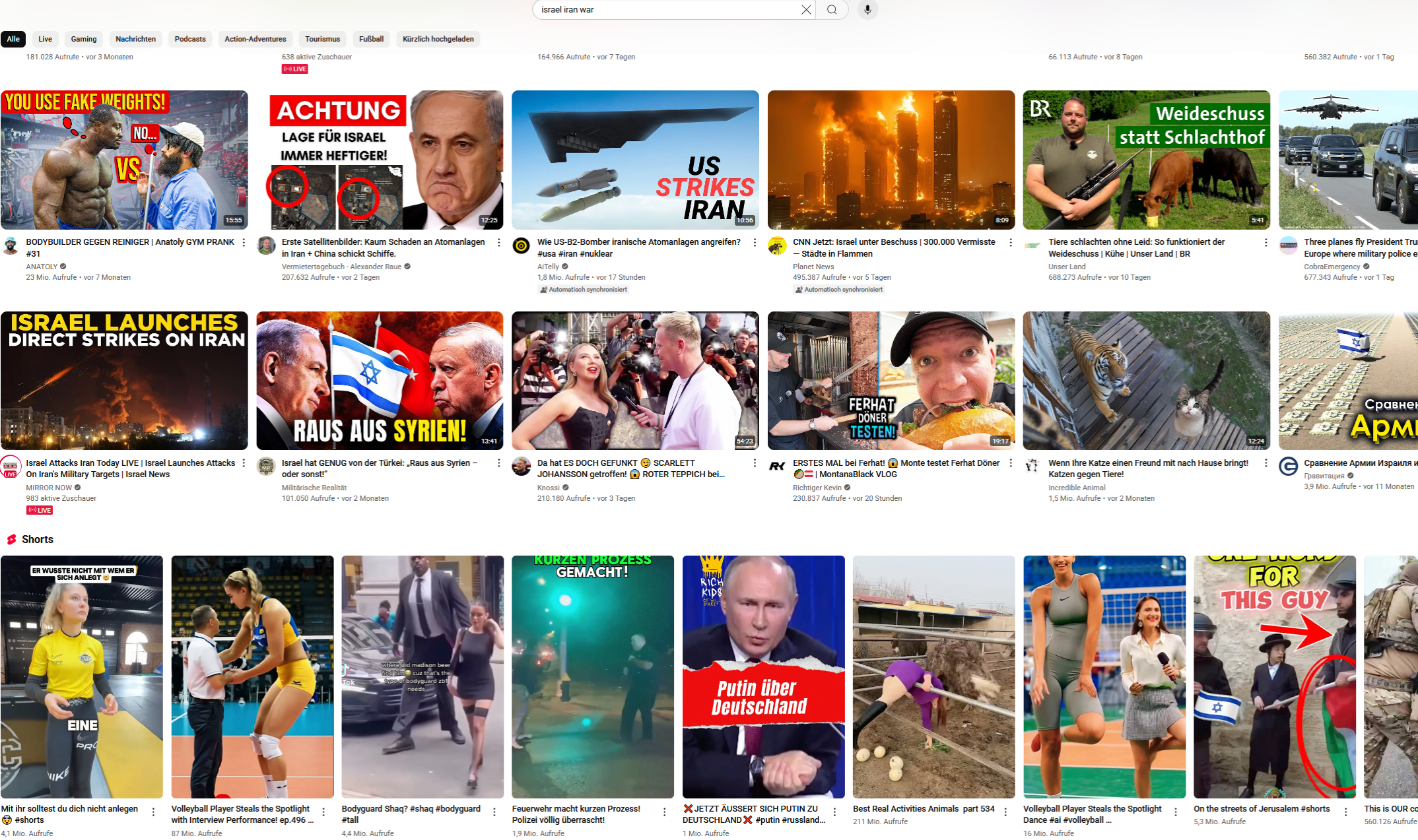
Task: Open the Militärische Realität channel link
Action: [314, 488]
